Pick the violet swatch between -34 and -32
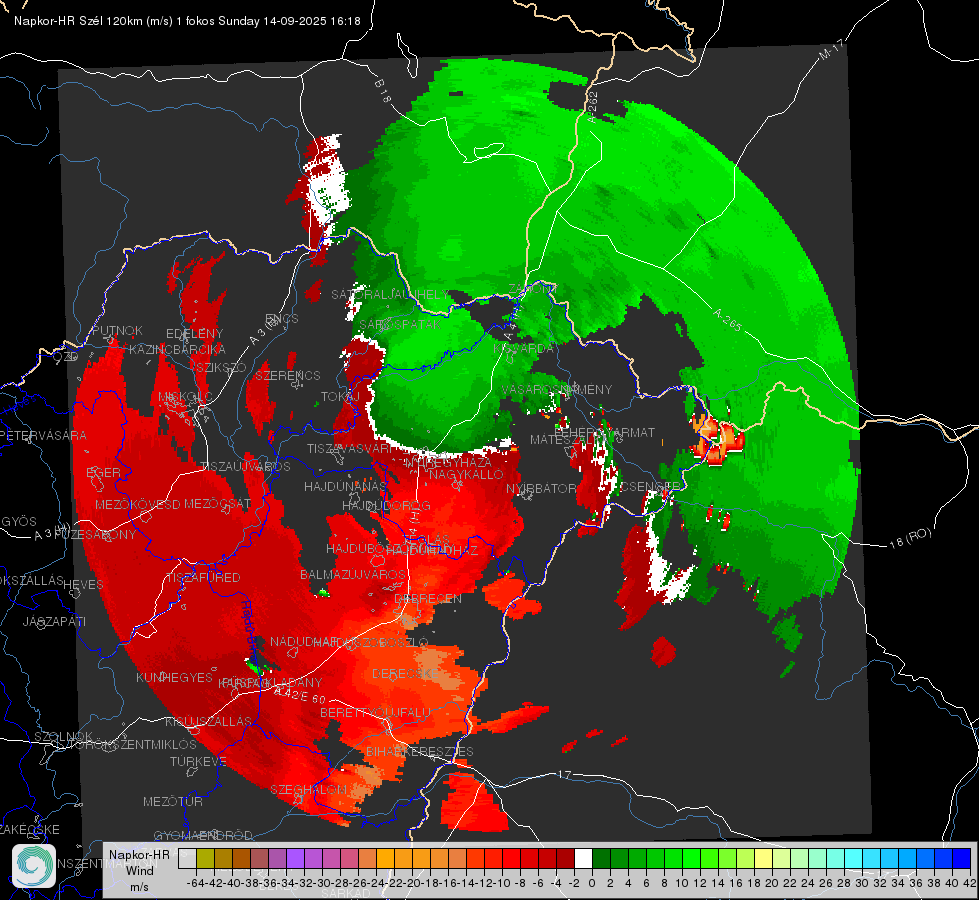 click(x=295, y=858)
